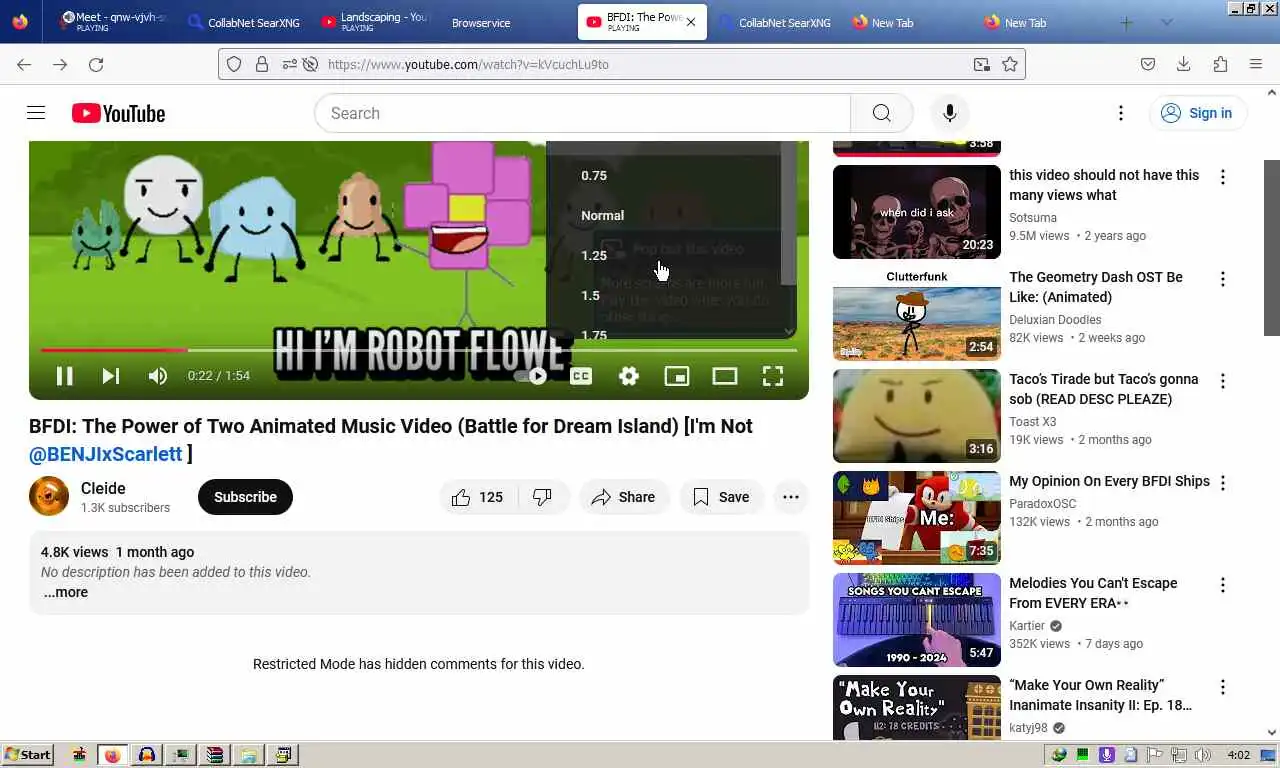Click the site padlock security icon
The width and height of the screenshot is (1280, 768).
(262, 64)
